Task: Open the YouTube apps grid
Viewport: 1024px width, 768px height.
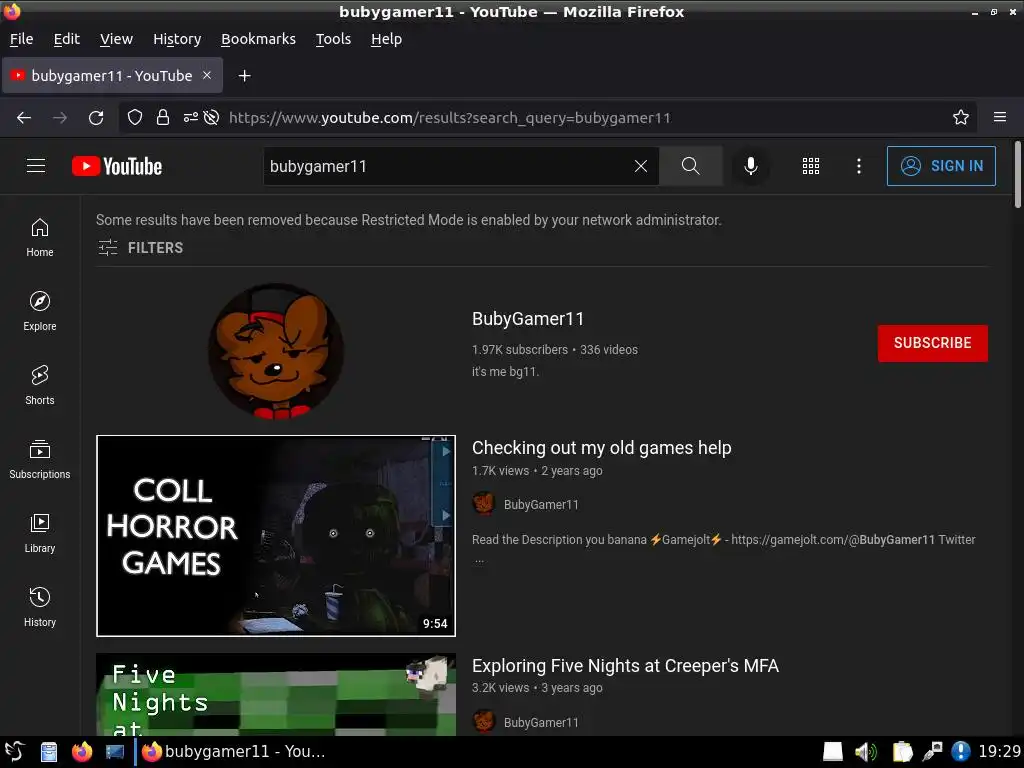Action: [810, 166]
